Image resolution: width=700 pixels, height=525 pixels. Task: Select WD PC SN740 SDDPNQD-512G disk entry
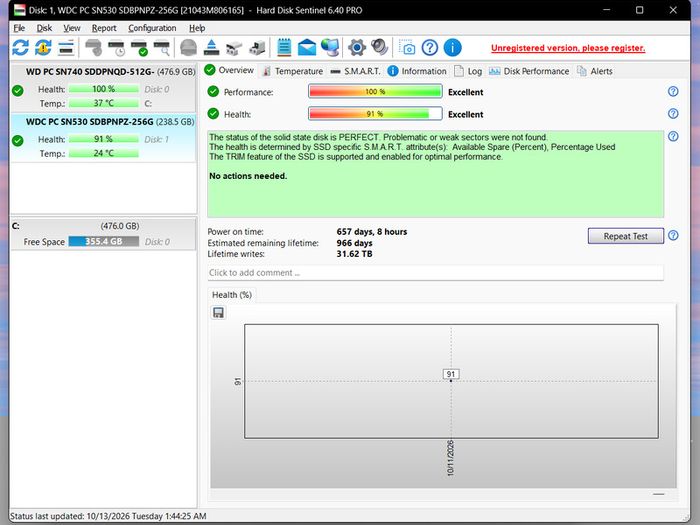point(103,88)
